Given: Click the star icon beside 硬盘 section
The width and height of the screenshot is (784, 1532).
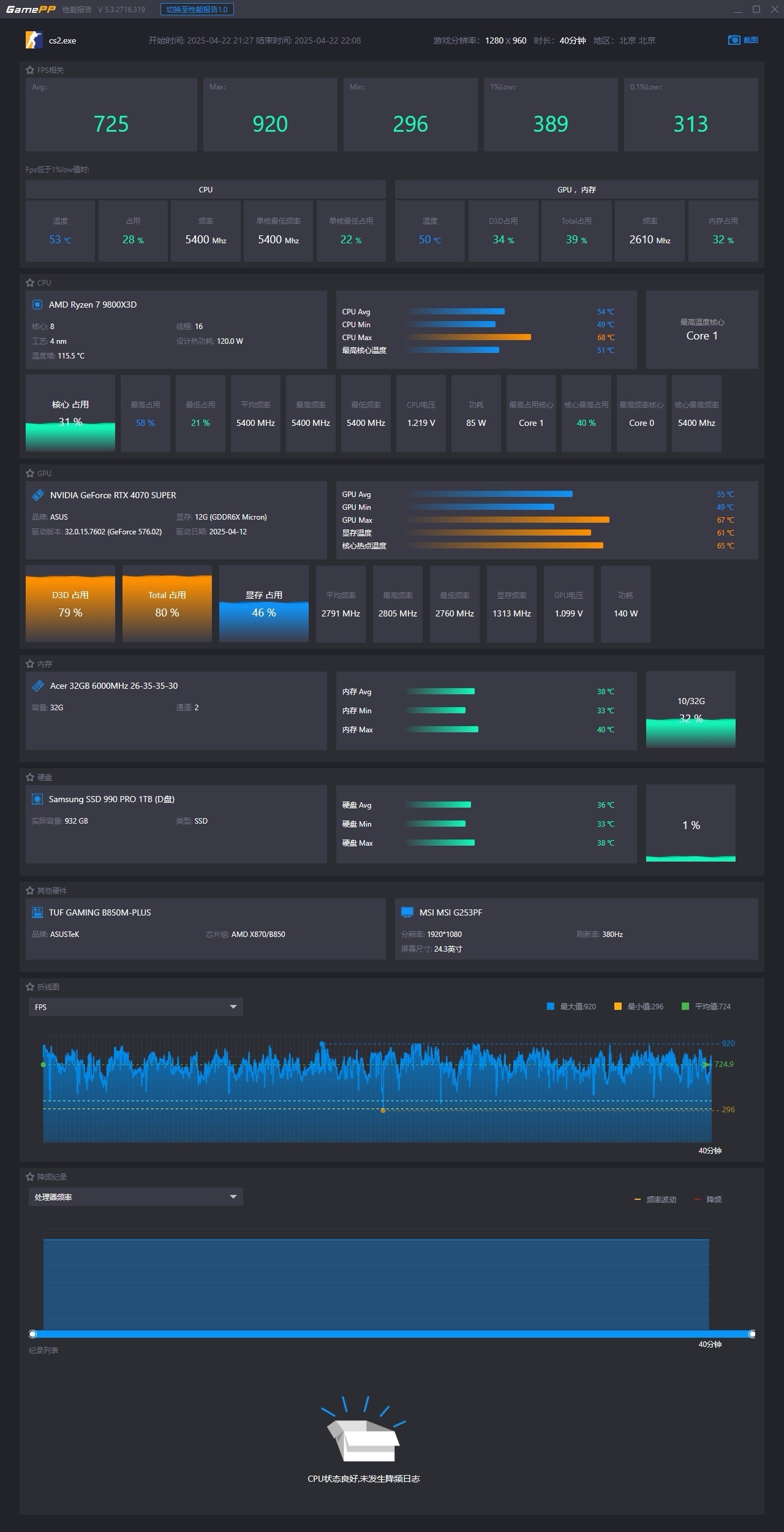Looking at the screenshot, I should tap(30, 777).
